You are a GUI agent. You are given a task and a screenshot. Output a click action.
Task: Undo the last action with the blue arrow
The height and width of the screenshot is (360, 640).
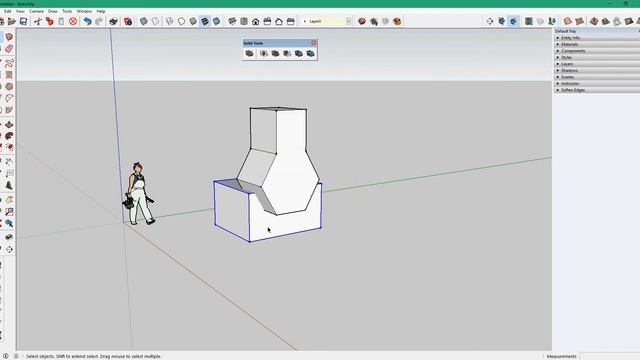87,21
